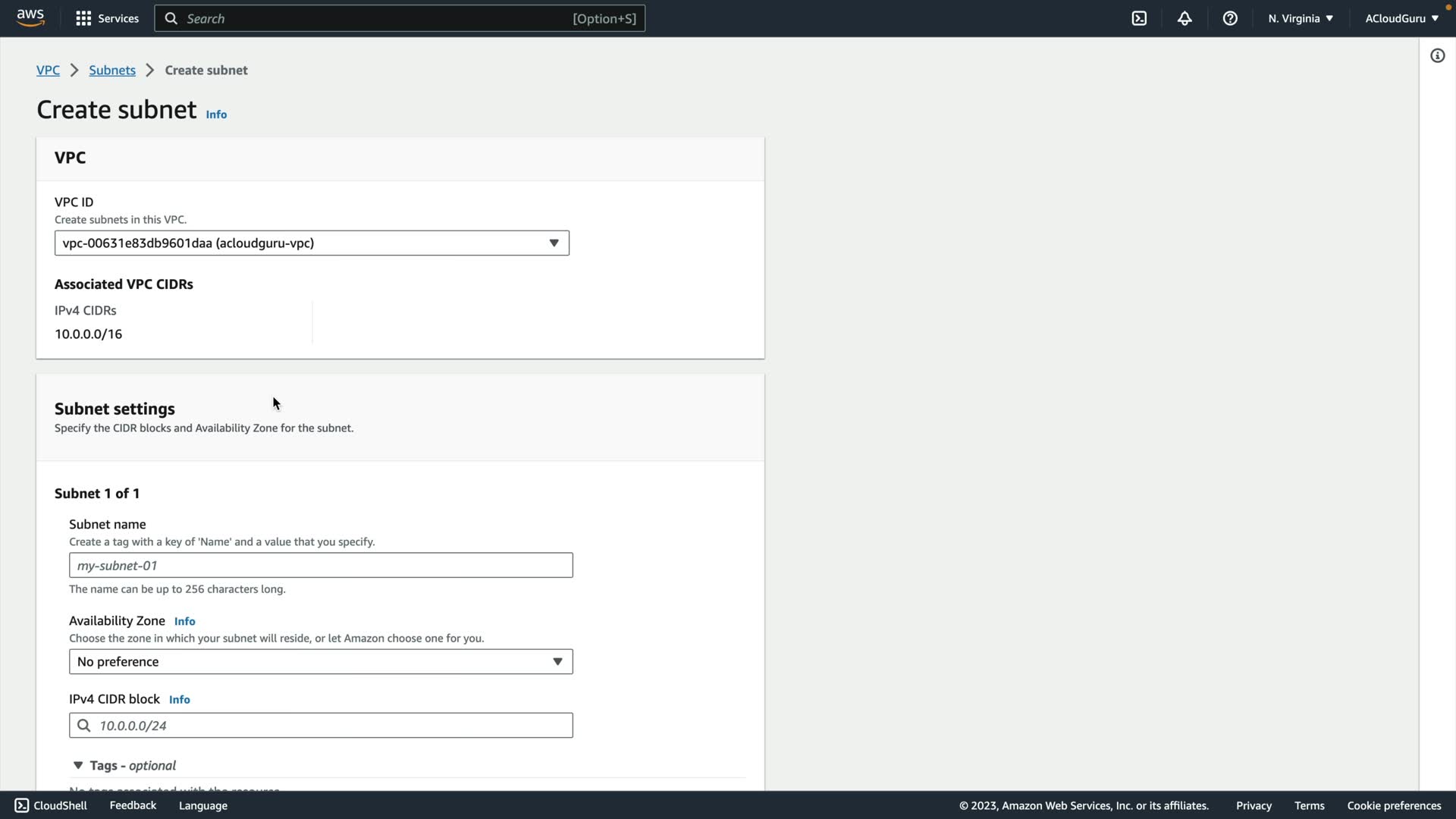Open the help question mark icon
The height and width of the screenshot is (819, 1456).
(x=1230, y=18)
